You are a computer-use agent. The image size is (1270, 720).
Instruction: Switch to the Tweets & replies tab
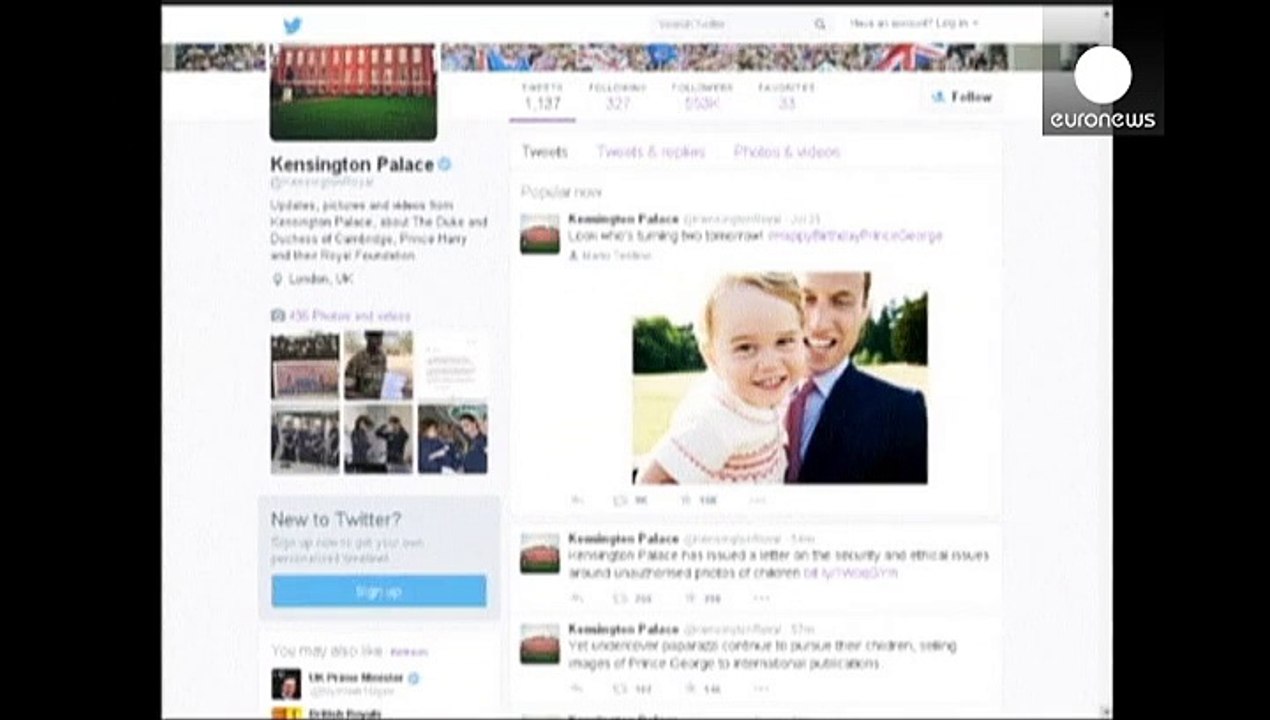[x=651, y=152]
